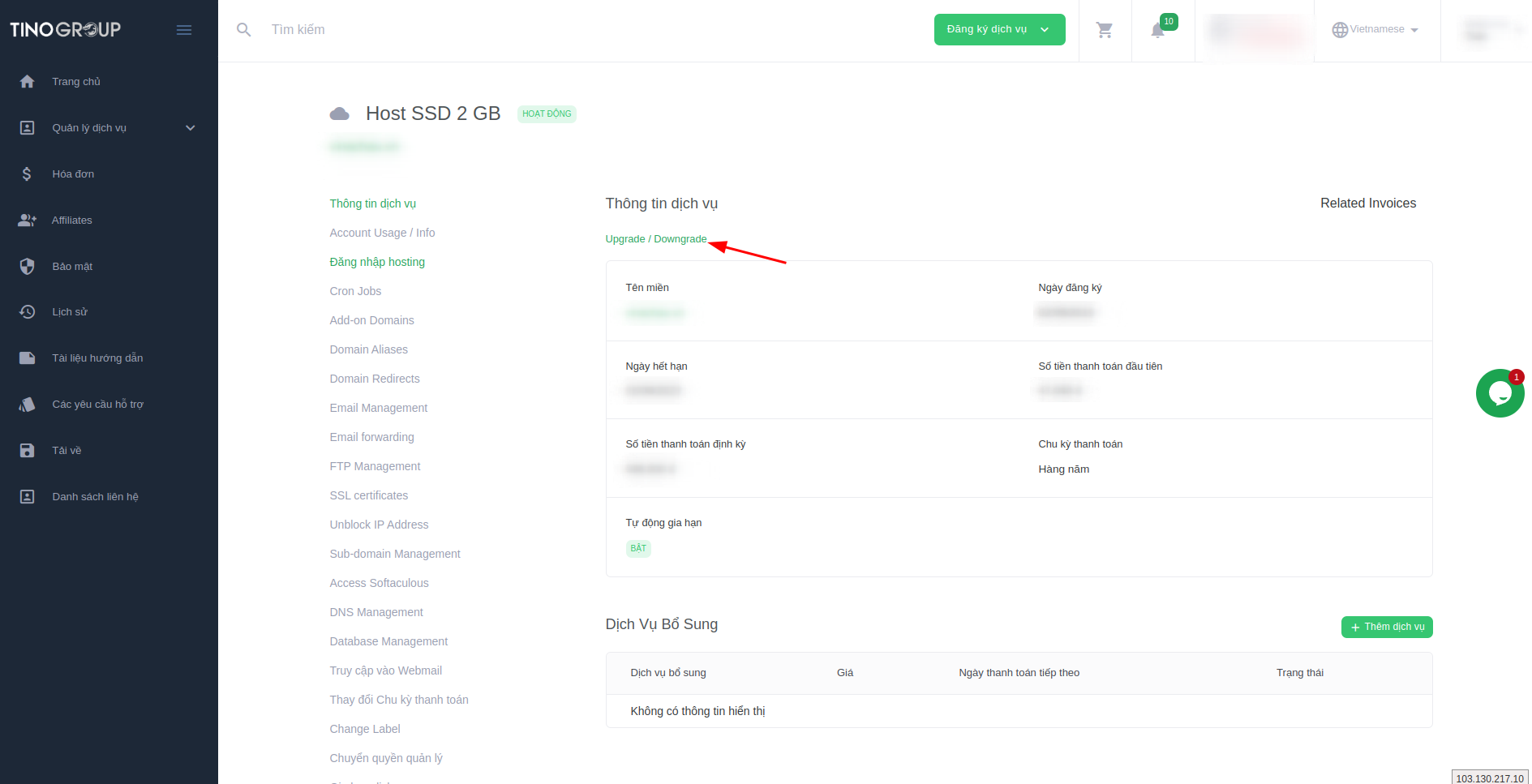Click the TinoGroup logo
The image size is (1532, 784).
click(x=65, y=30)
